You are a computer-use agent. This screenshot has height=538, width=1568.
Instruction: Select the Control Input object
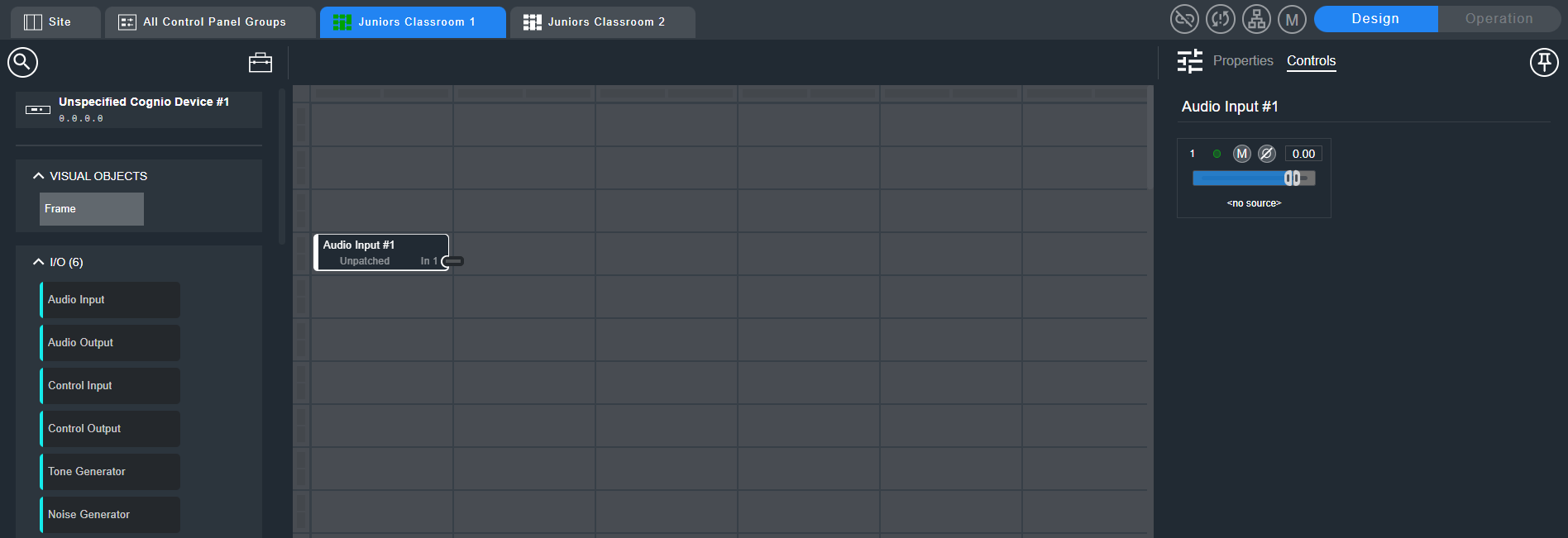click(110, 386)
